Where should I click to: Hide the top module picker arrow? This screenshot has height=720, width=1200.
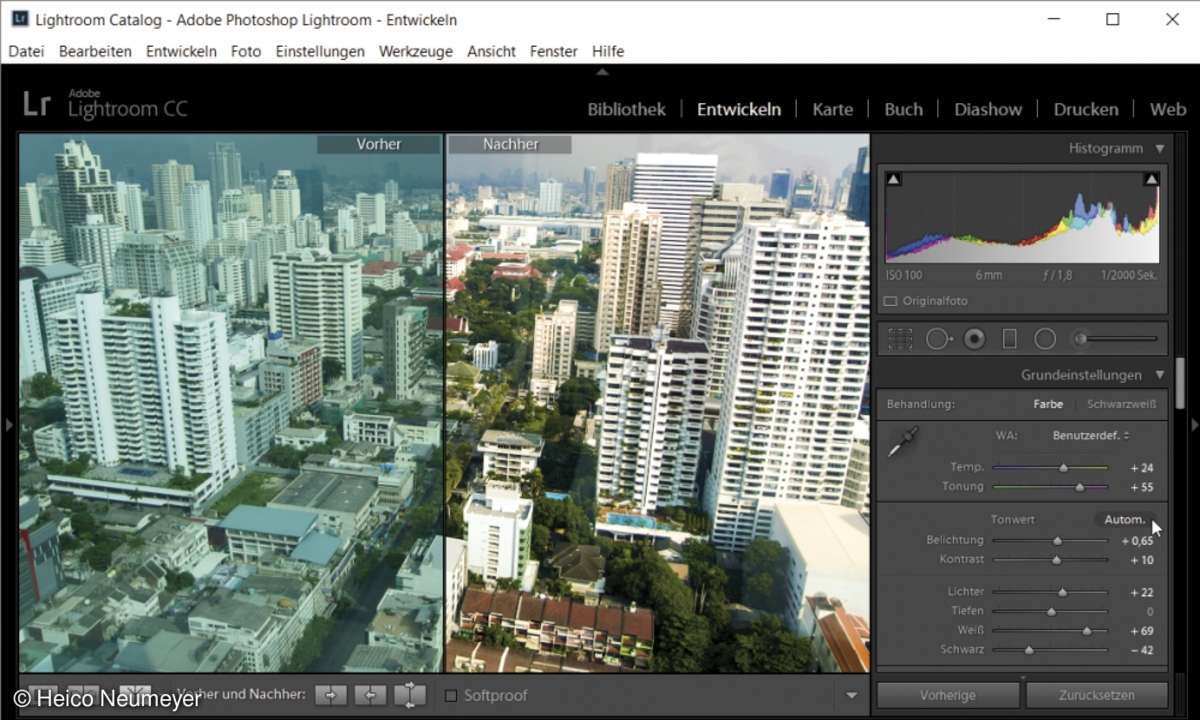601,72
